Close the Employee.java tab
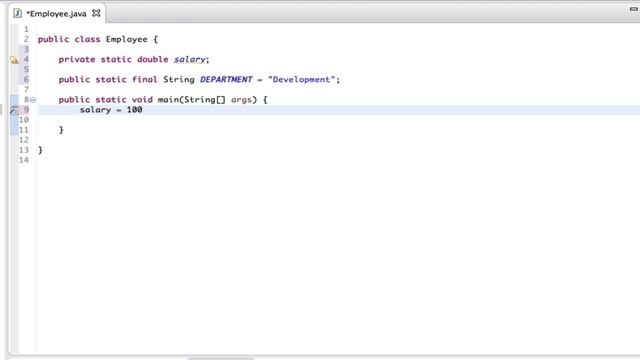Viewport: 640px width, 360px height. pos(96,13)
